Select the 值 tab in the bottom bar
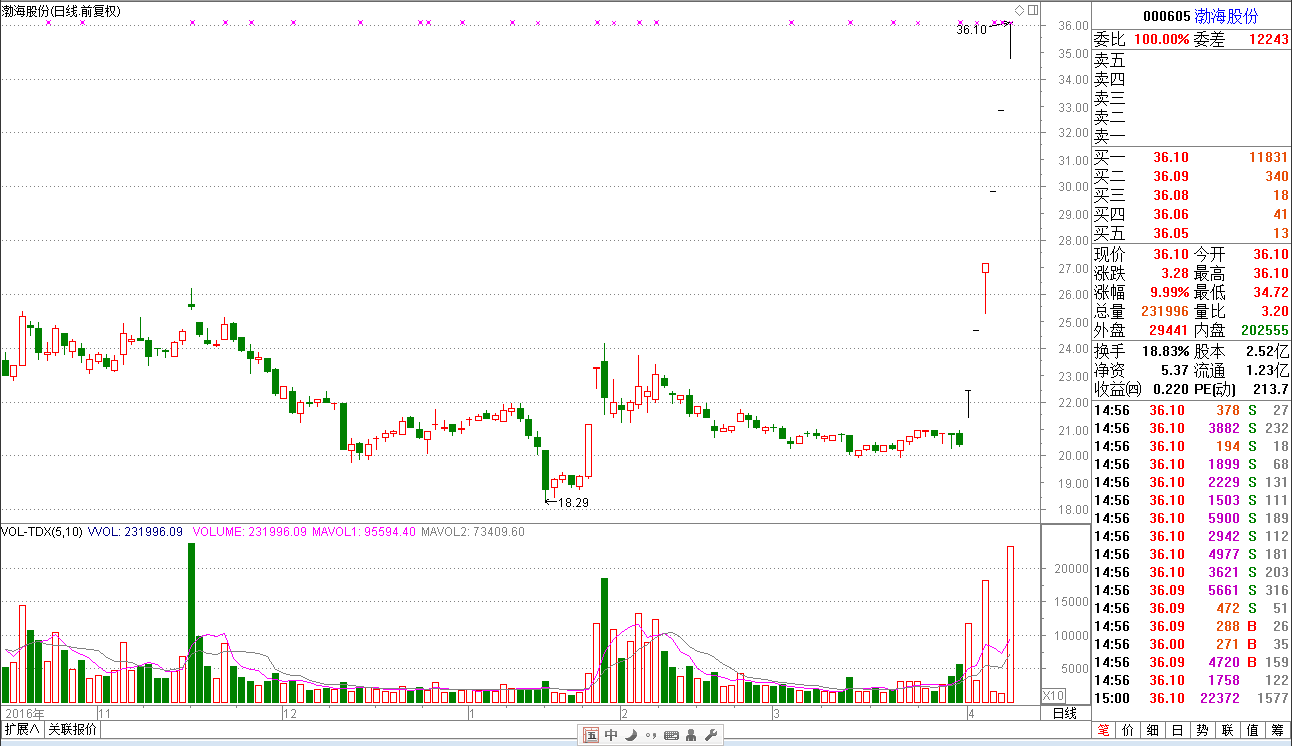 tap(1253, 730)
